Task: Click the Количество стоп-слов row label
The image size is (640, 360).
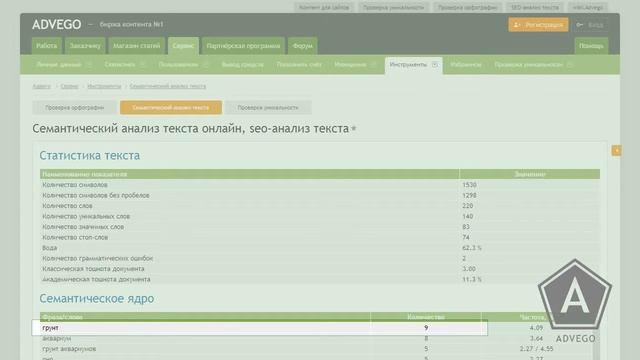Action: pyautogui.click(x=75, y=237)
